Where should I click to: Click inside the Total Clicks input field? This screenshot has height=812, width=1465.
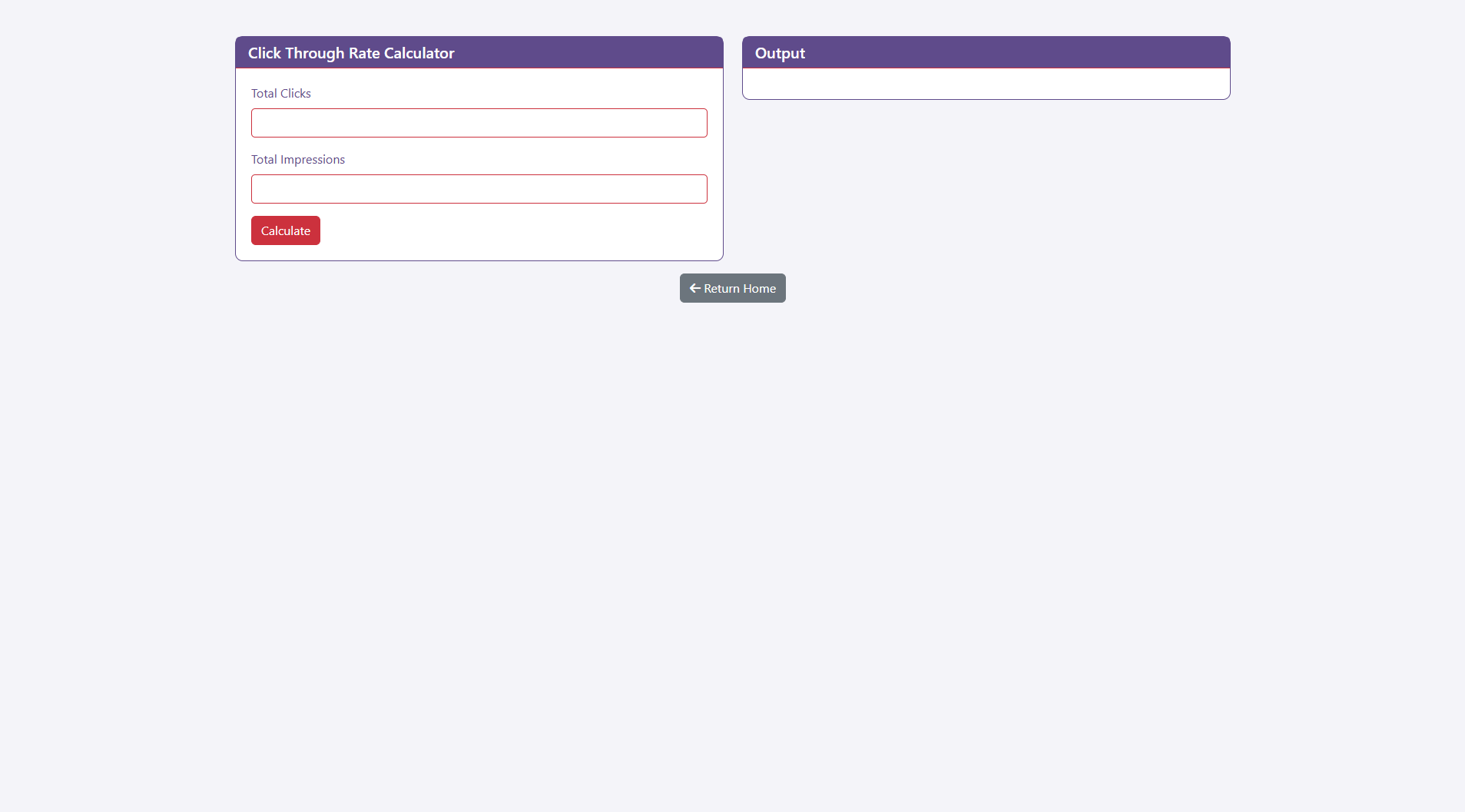click(x=479, y=123)
